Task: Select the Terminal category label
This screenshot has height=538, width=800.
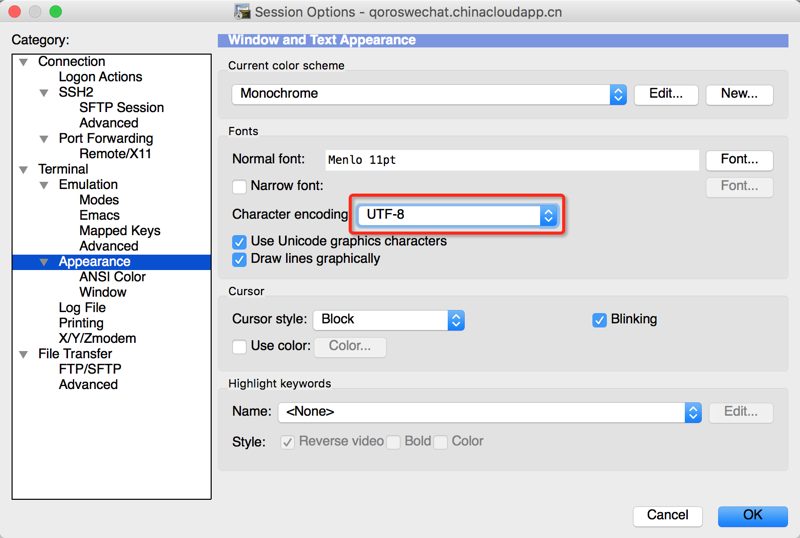Action: (63, 169)
